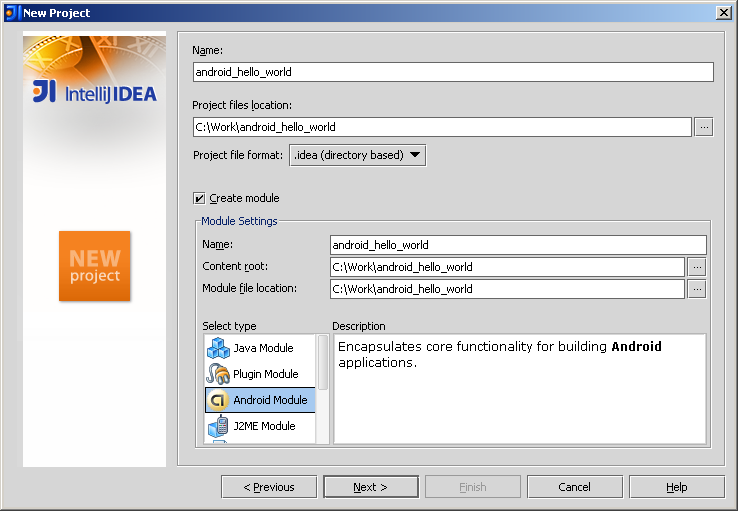
Task: Click the Android Module icon in type list
Action: click(218, 400)
